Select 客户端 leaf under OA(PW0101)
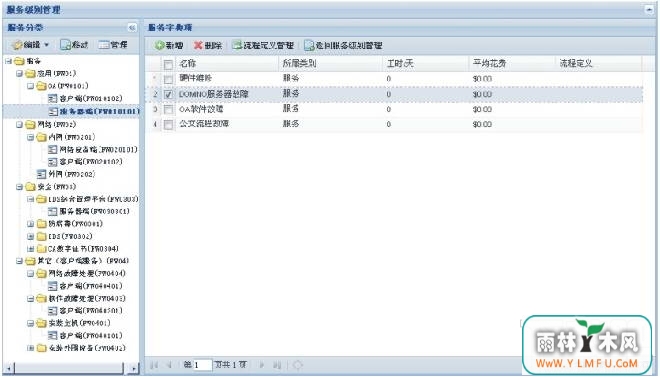This screenshot has height=380, width=660. pyautogui.click(x=91, y=98)
